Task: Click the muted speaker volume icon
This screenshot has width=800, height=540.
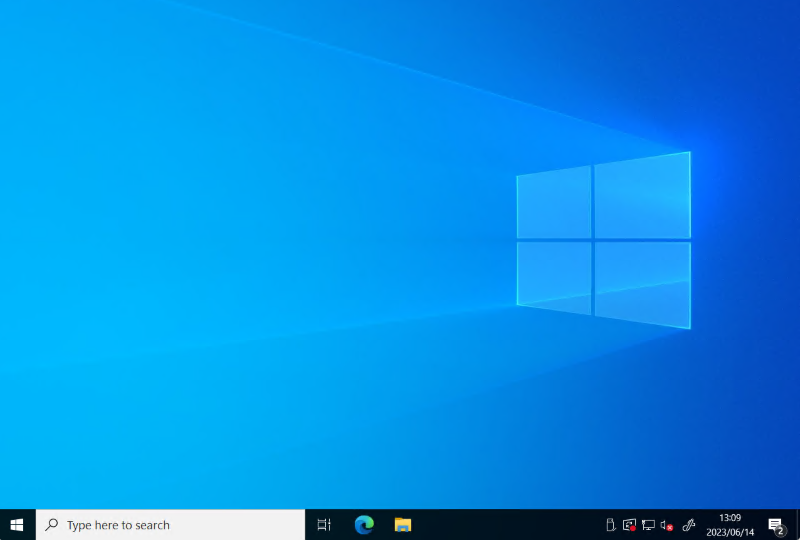Action: tap(667, 525)
